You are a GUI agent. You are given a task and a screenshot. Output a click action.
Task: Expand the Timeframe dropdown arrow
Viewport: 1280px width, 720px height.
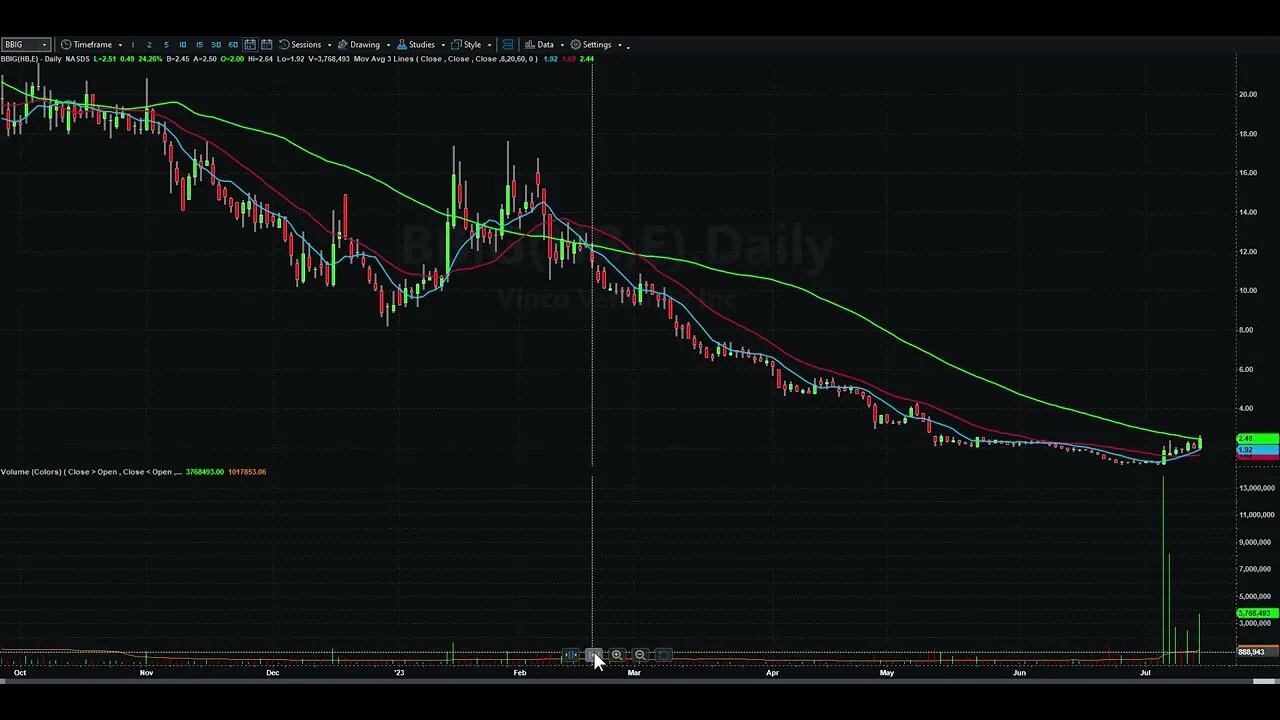(x=120, y=45)
